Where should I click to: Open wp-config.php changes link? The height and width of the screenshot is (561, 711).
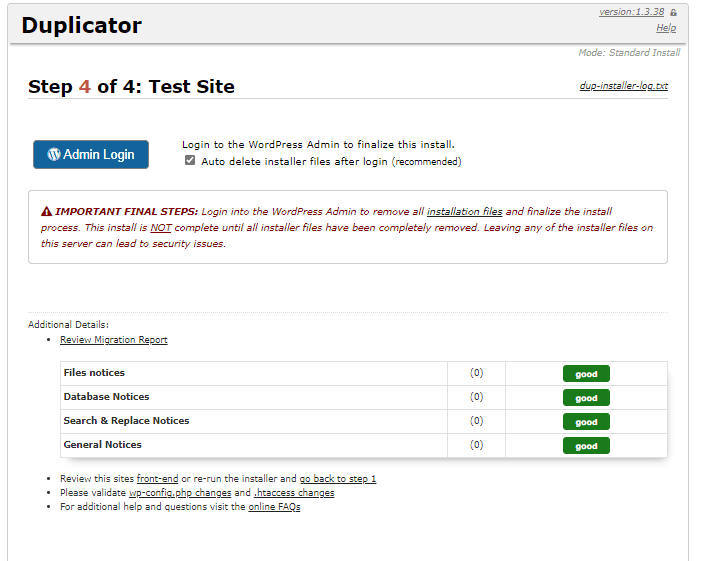click(x=180, y=493)
